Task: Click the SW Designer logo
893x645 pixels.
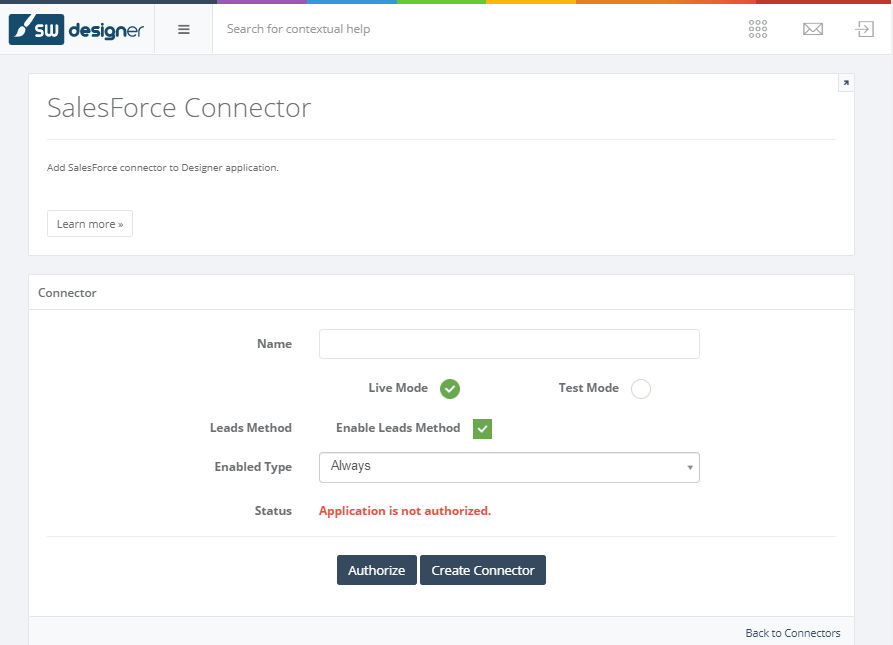Action: [x=77, y=29]
